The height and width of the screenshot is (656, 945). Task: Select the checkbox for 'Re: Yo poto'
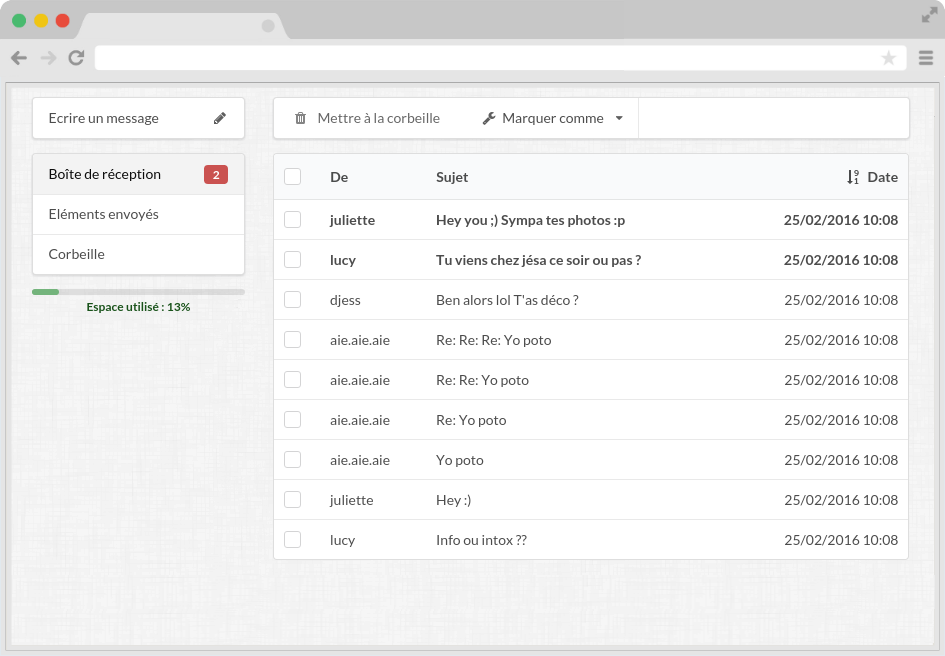coord(292,420)
